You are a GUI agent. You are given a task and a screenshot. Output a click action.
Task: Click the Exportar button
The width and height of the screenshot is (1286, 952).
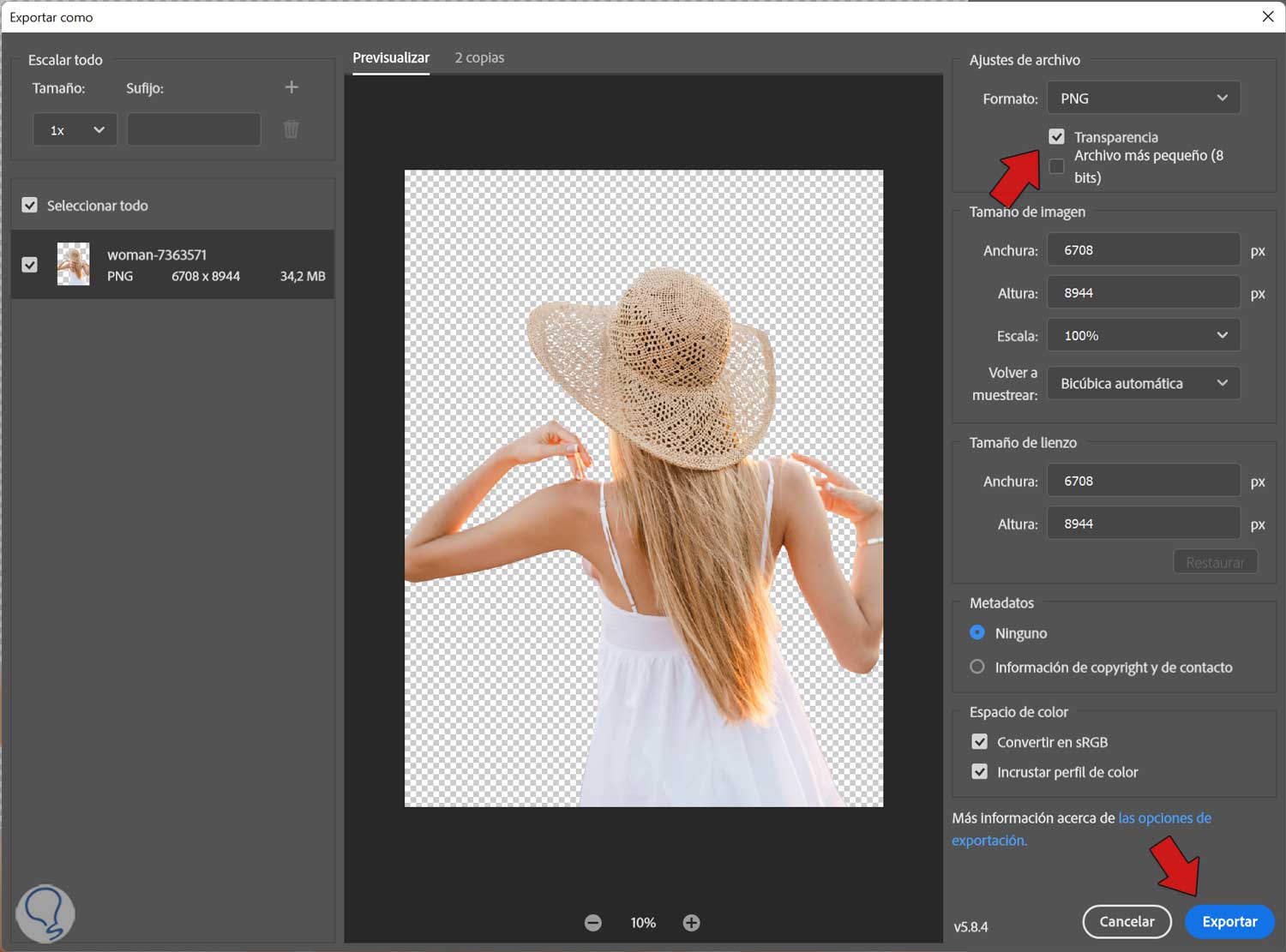pyautogui.click(x=1229, y=922)
